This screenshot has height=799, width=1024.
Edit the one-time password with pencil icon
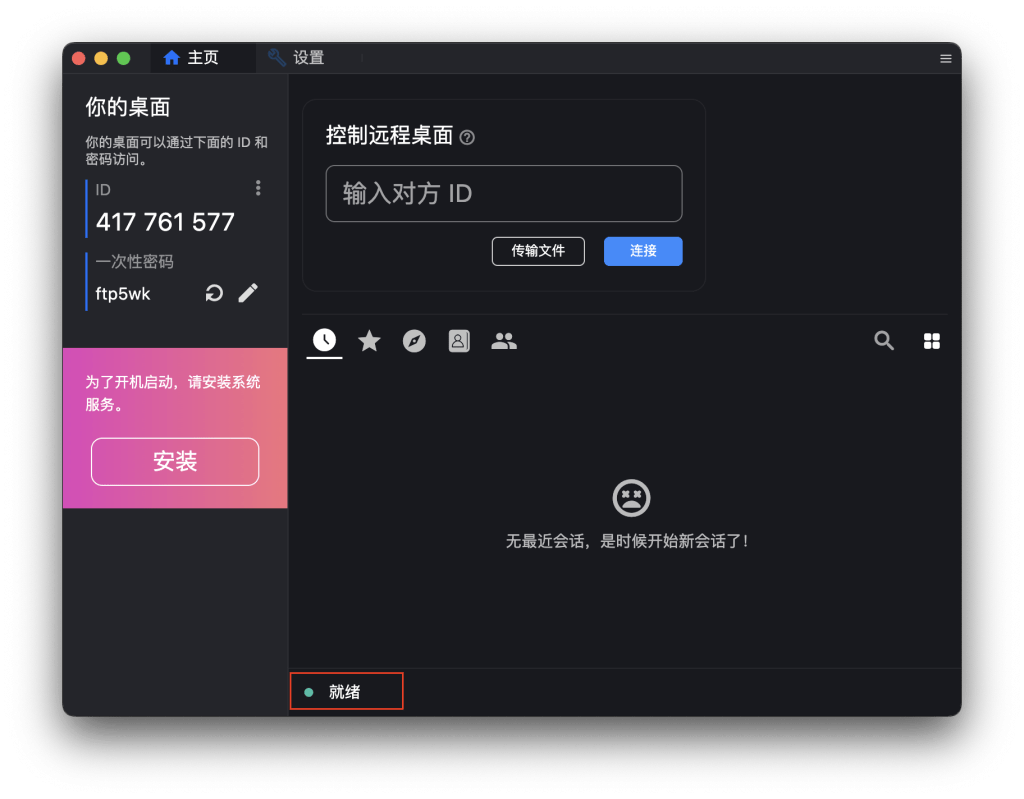pos(248,293)
